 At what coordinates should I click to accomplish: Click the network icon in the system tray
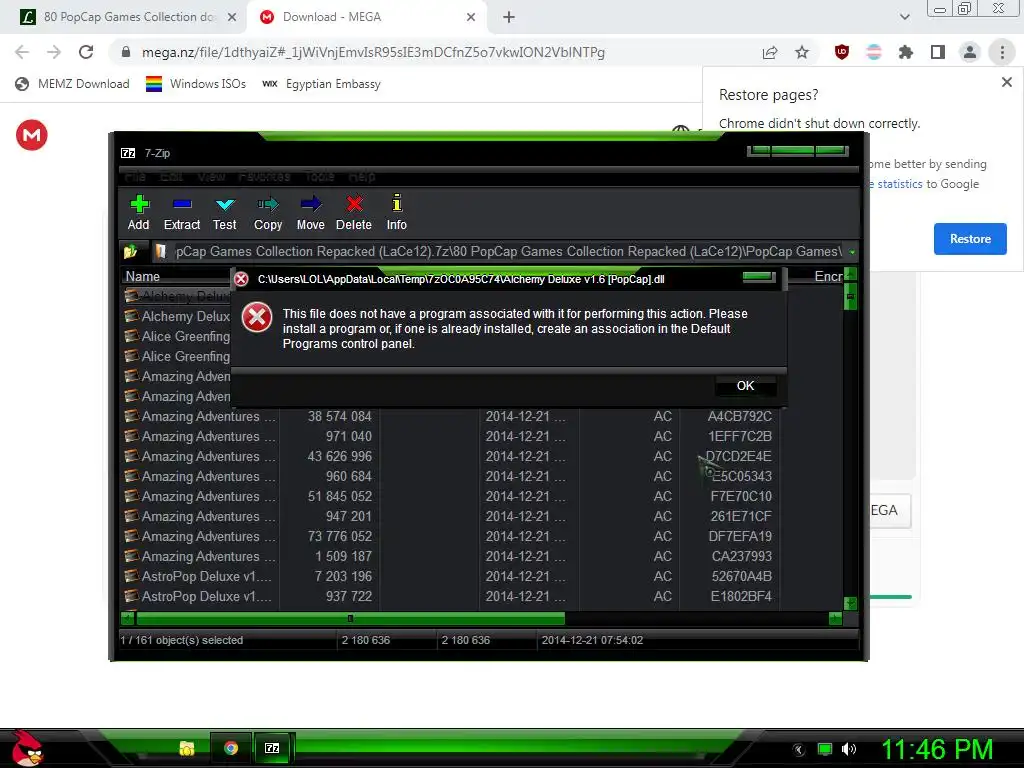[825, 749]
